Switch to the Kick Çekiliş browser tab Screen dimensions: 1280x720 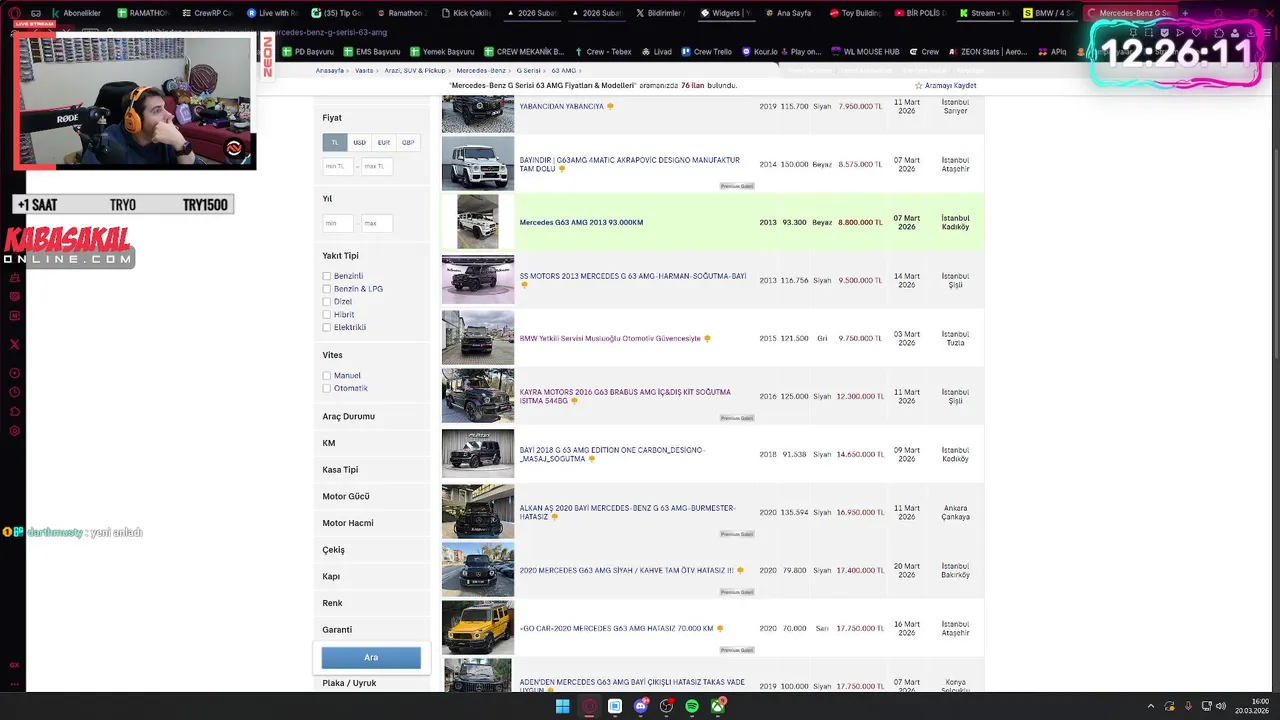[469, 13]
